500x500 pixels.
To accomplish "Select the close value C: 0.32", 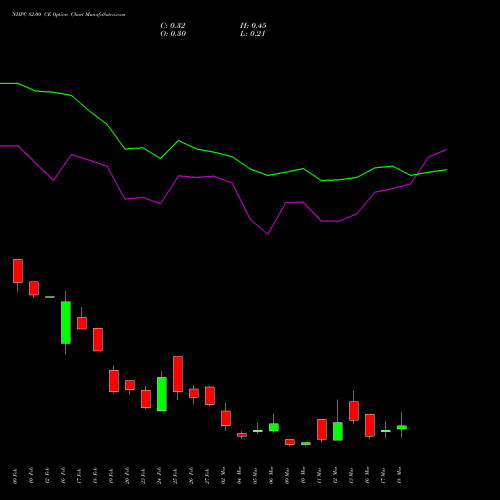I will 173,26.
